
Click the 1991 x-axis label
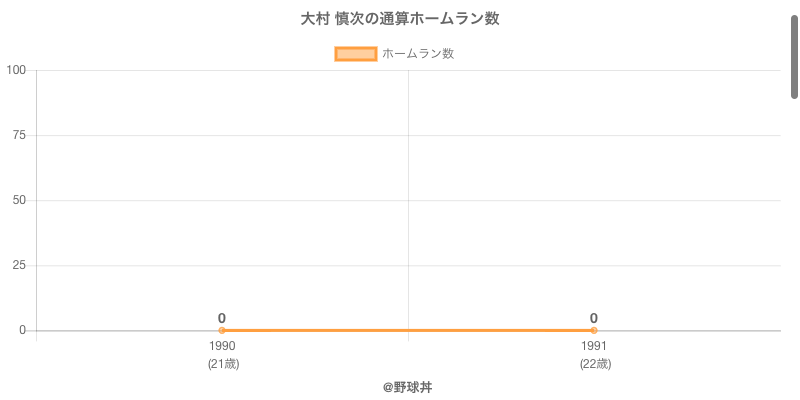coord(594,346)
